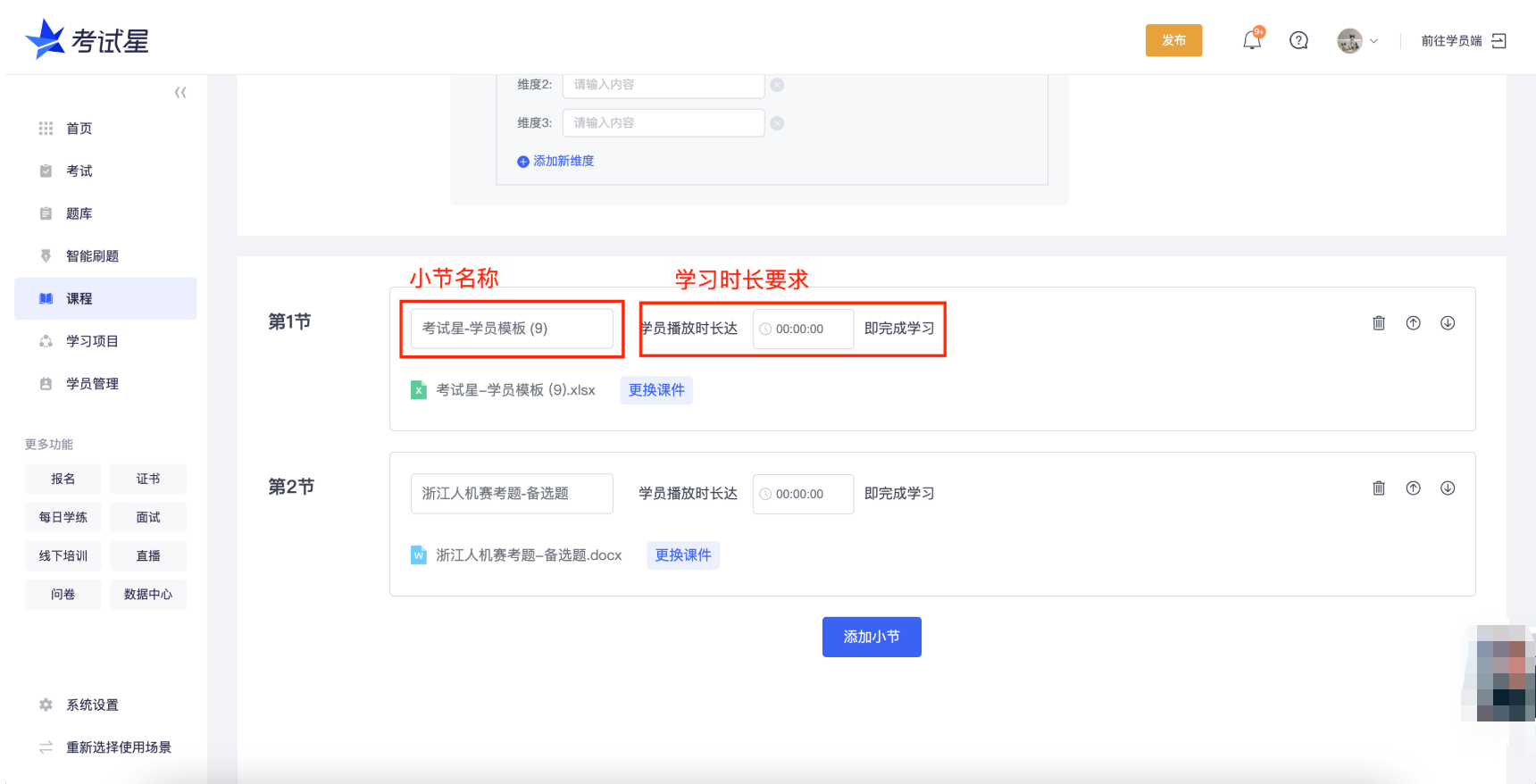Go to 题库 in the sidebar
The width and height of the screenshot is (1536, 784).
(x=79, y=213)
